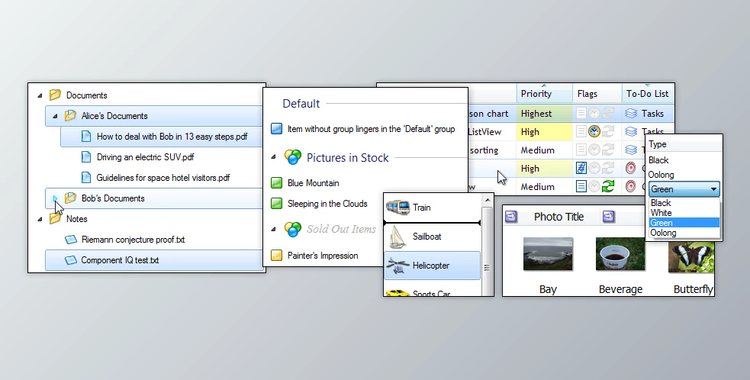Click the Sailboat icon in the vehicle list
The height and width of the screenshot is (380, 750).
[x=397, y=236]
